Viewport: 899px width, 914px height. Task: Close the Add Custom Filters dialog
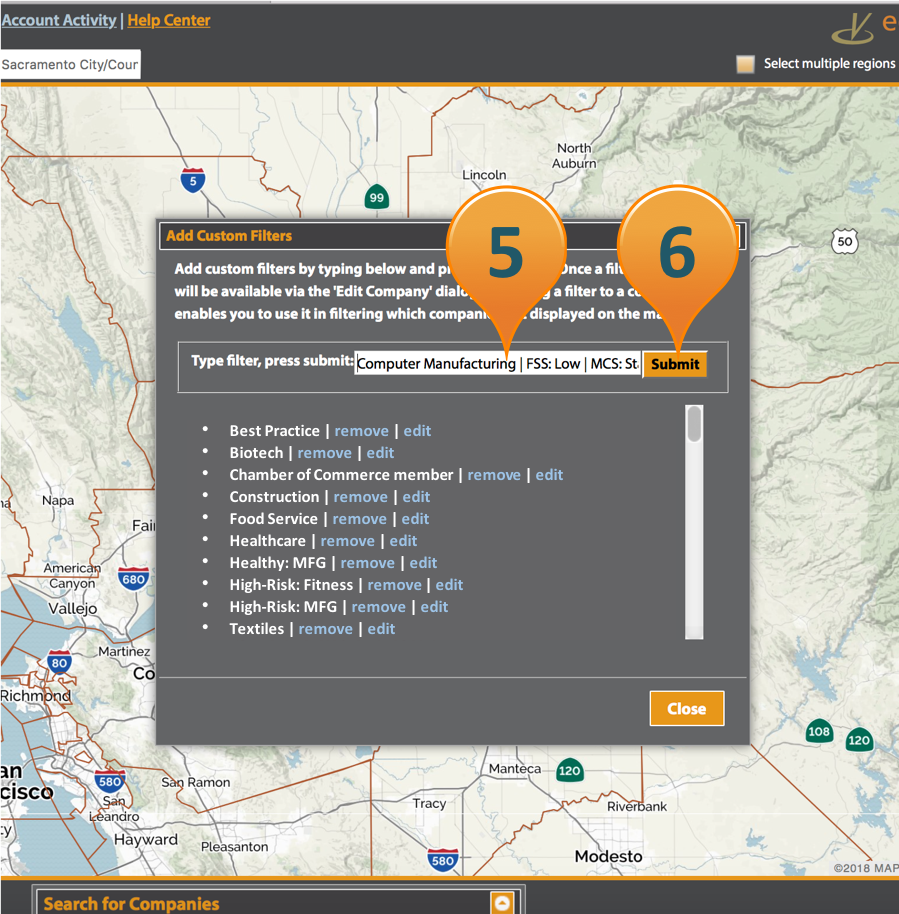(687, 709)
